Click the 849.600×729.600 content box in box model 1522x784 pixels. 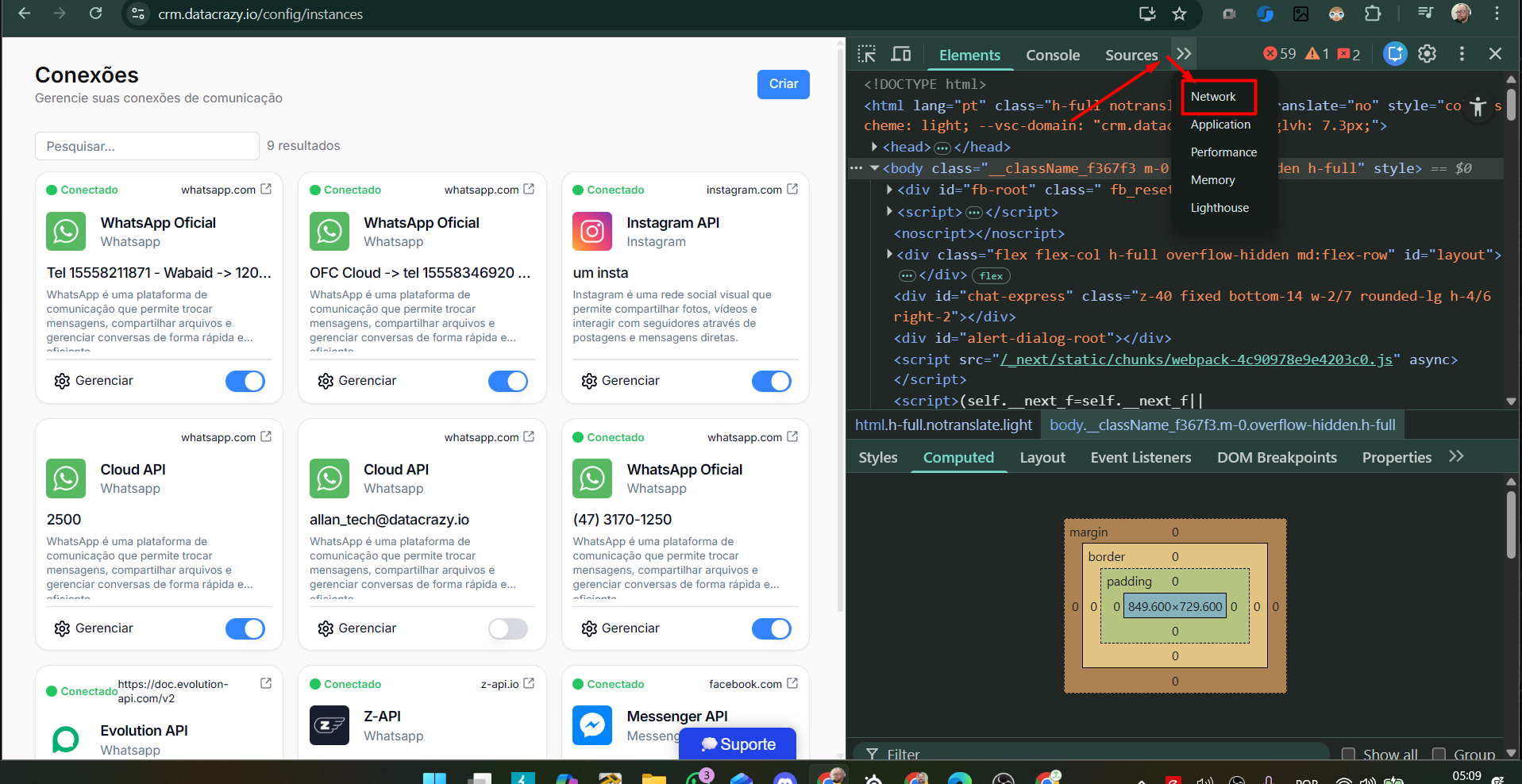1175,607
